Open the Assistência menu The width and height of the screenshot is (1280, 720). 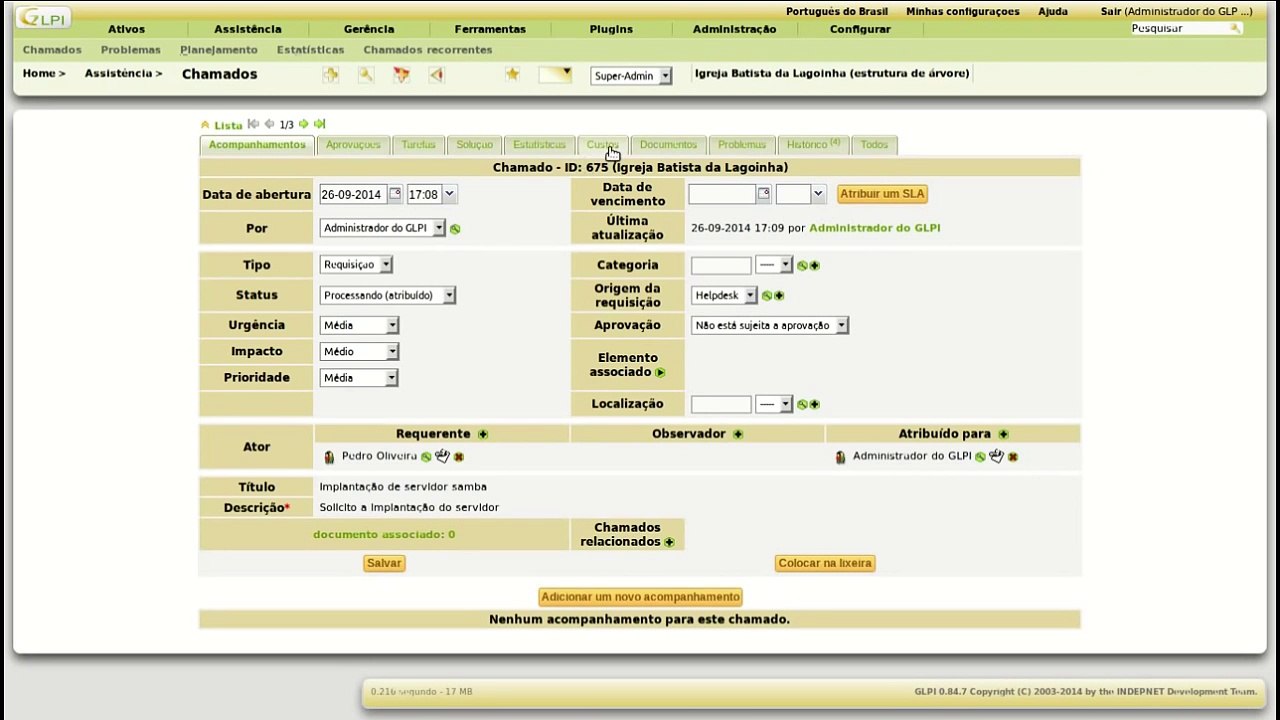tap(248, 29)
